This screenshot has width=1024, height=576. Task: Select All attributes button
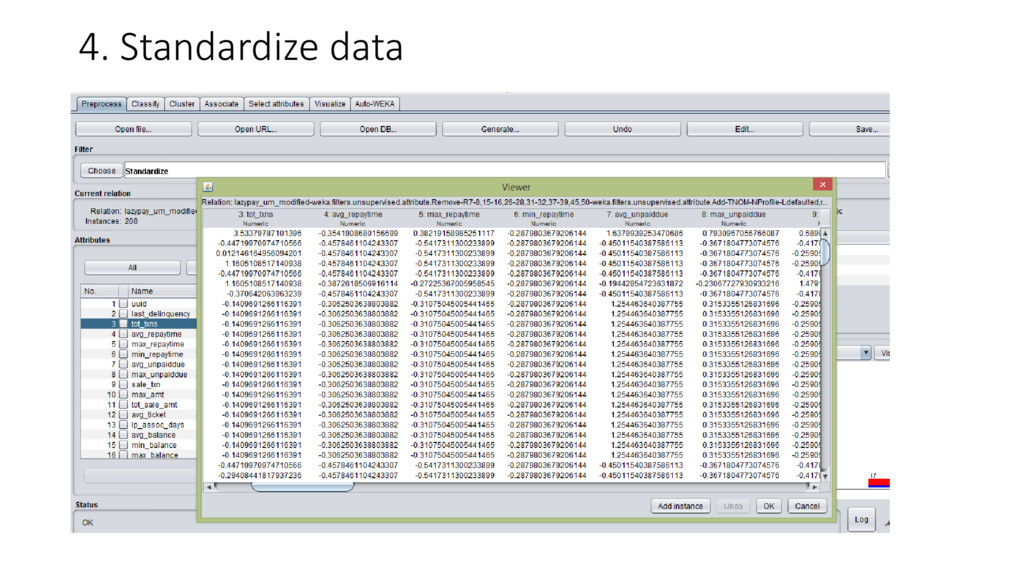point(133,268)
